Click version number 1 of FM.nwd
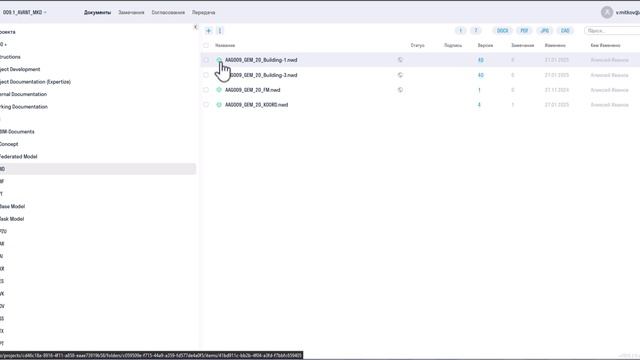Viewport: 640px width, 360px height. [479, 90]
